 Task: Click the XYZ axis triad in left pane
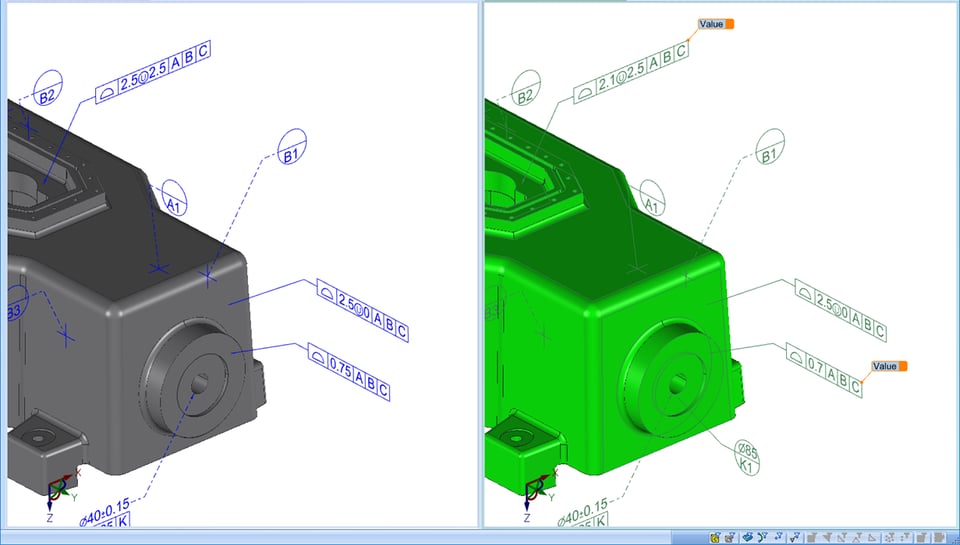pyautogui.click(x=60, y=494)
